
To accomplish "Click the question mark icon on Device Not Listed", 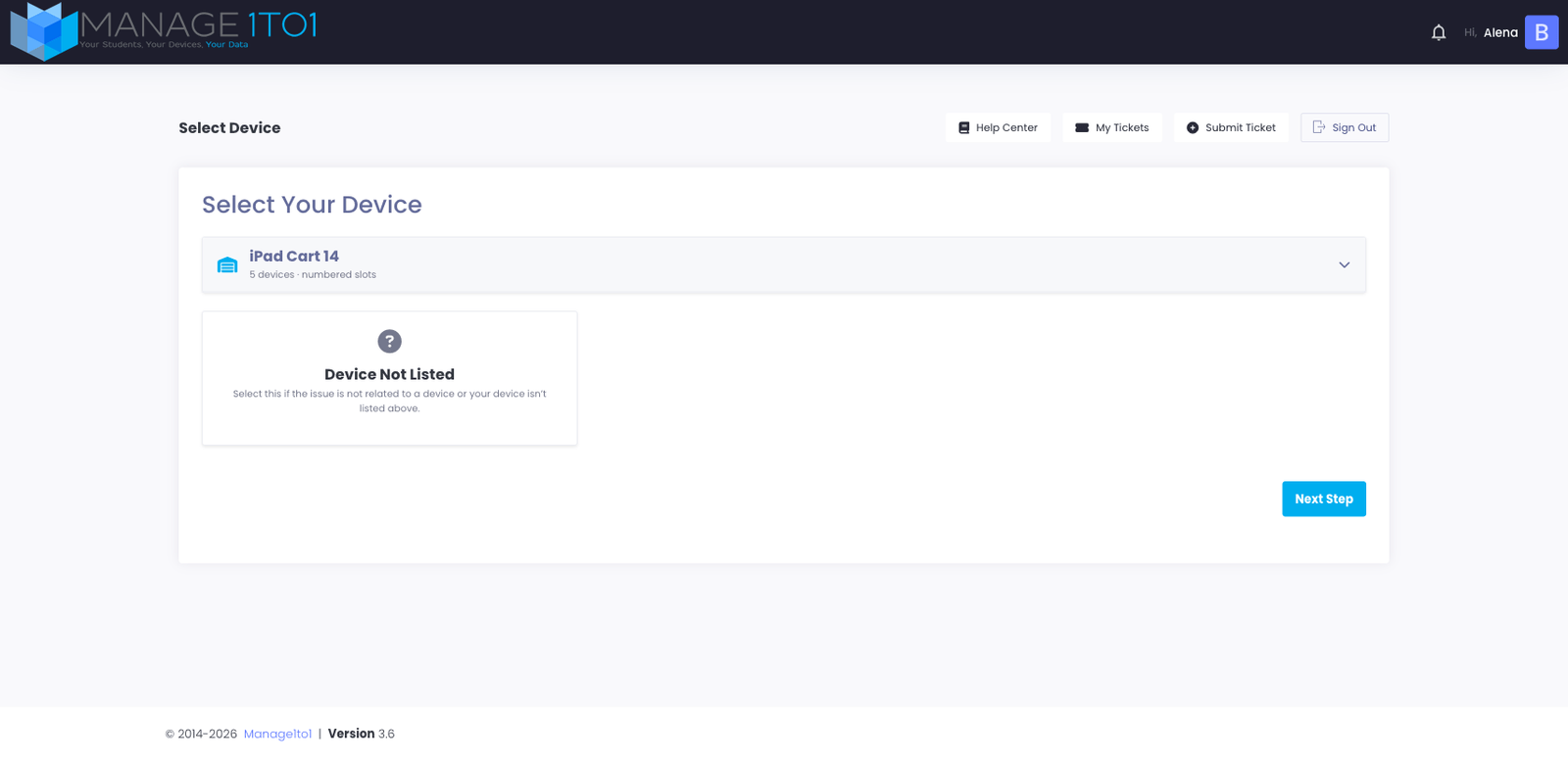I will point(389,341).
